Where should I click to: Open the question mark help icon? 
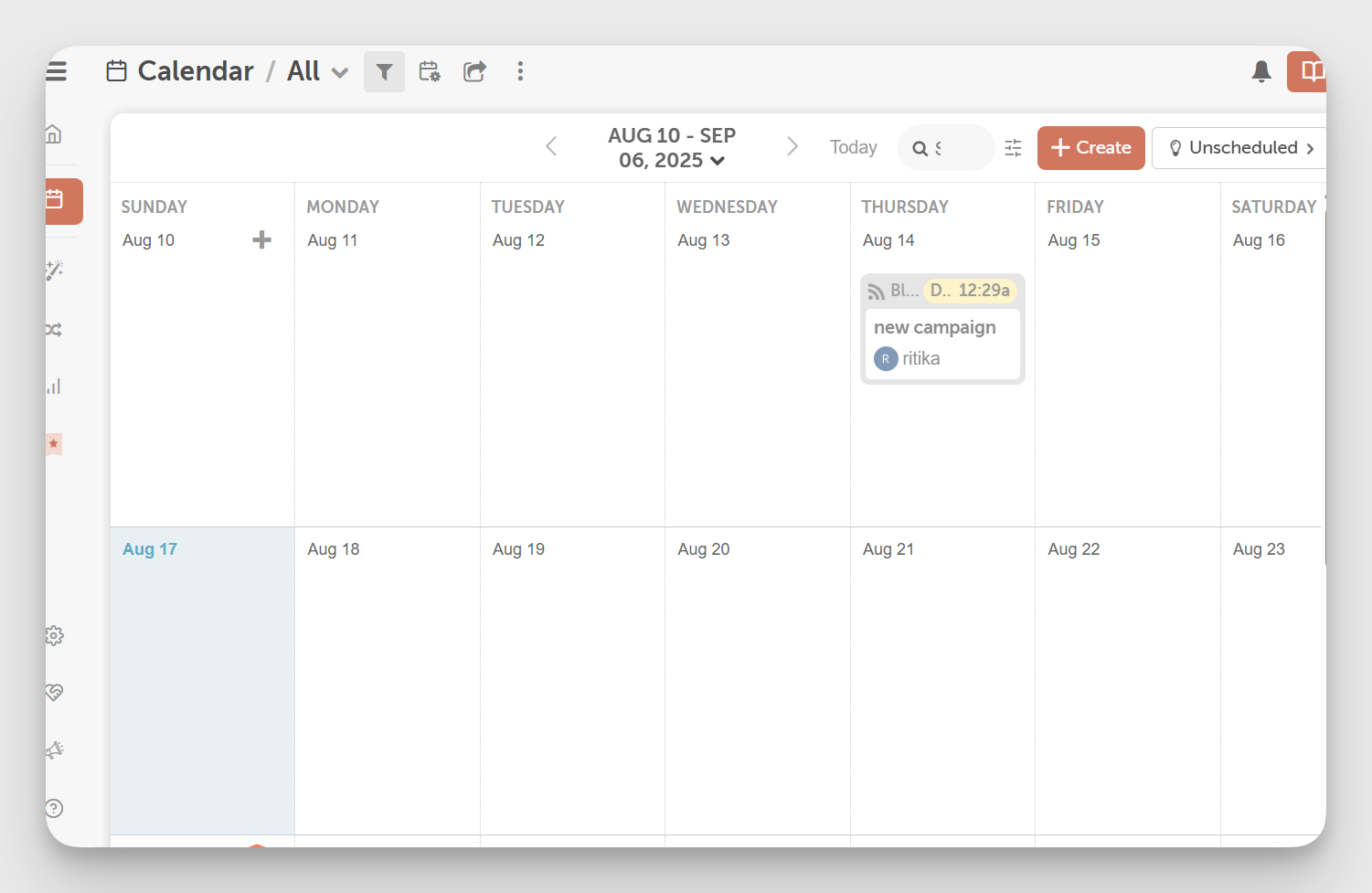pos(55,808)
